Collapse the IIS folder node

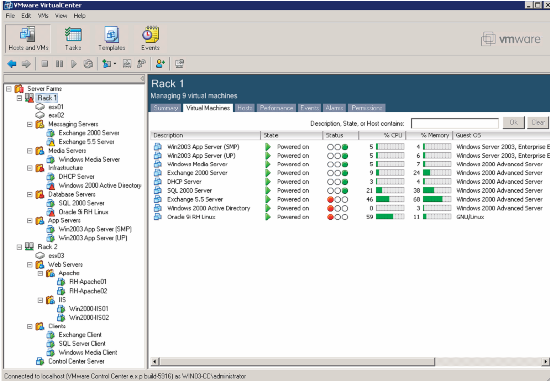40,300
